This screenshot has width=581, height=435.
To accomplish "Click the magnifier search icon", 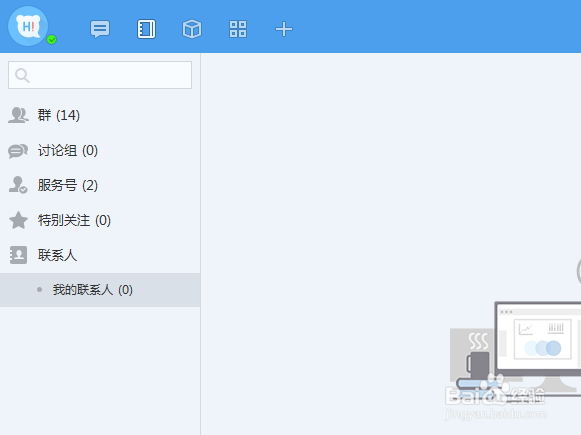I will click(22, 75).
